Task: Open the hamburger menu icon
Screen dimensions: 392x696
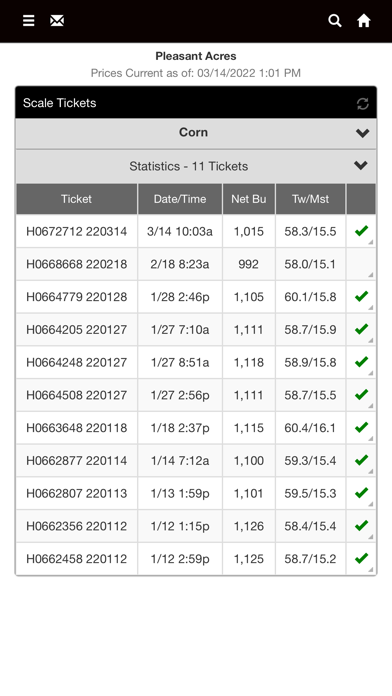Action: point(28,21)
